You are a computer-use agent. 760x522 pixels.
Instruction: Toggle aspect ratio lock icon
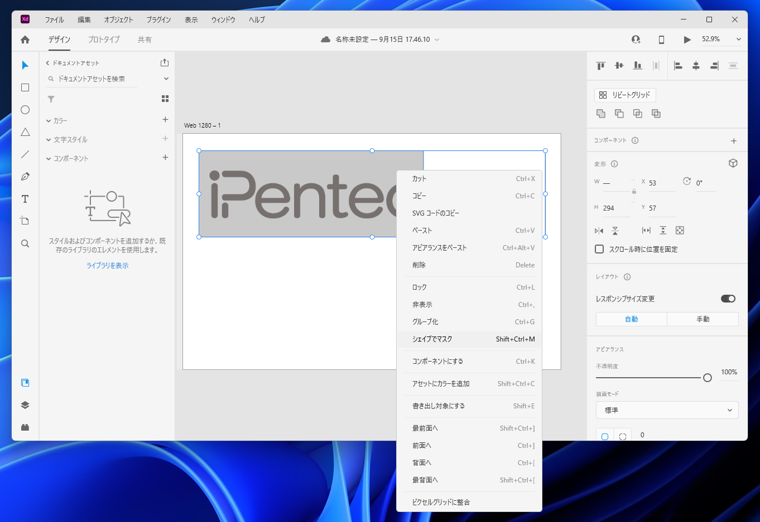634,191
